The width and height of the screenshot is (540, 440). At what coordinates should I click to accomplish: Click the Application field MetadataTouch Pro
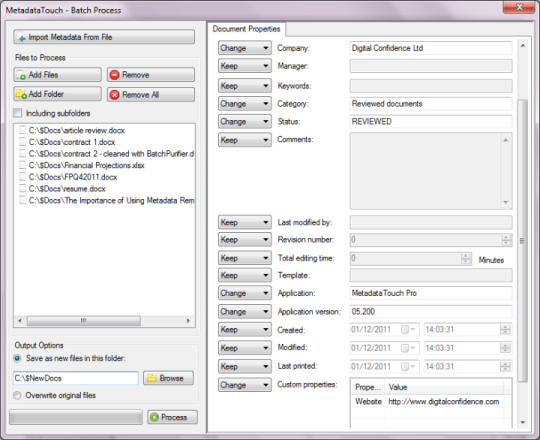(431, 293)
